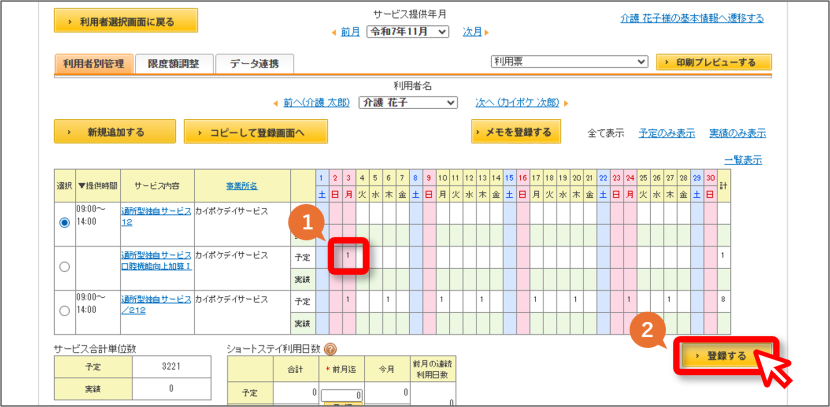Click the 予定 cell for day 3 of 口腔機能向上加算
Image resolution: width=830 pixels, height=407 pixels.
tap(348, 256)
